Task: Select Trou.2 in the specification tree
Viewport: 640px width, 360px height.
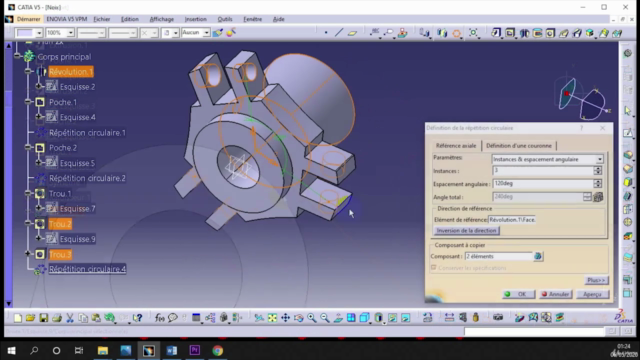Action: (x=60, y=224)
